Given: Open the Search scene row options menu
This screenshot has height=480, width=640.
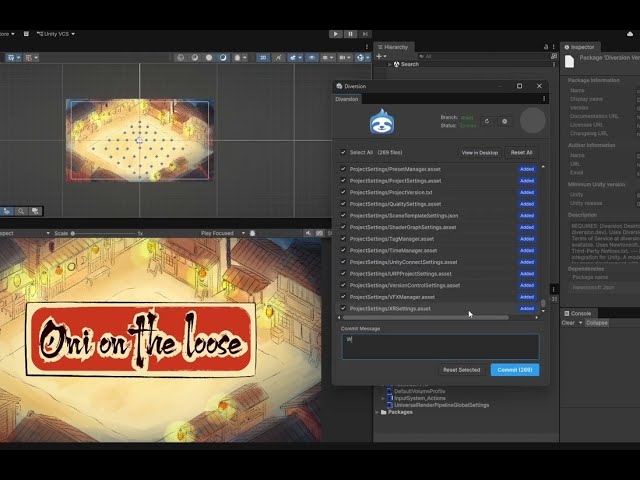Looking at the screenshot, I should point(554,64).
